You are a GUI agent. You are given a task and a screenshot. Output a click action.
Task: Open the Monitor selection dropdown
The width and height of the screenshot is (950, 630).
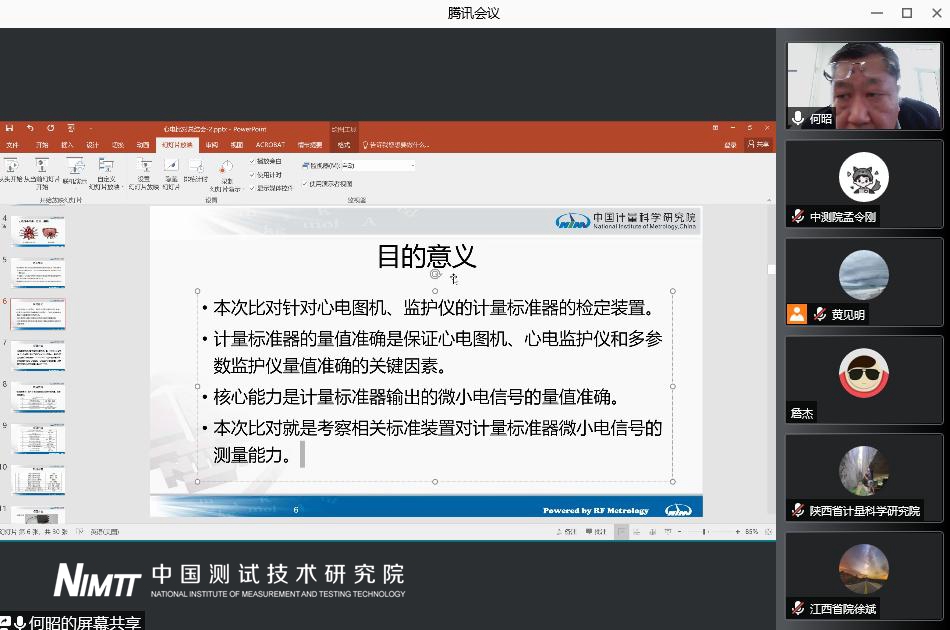412,165
